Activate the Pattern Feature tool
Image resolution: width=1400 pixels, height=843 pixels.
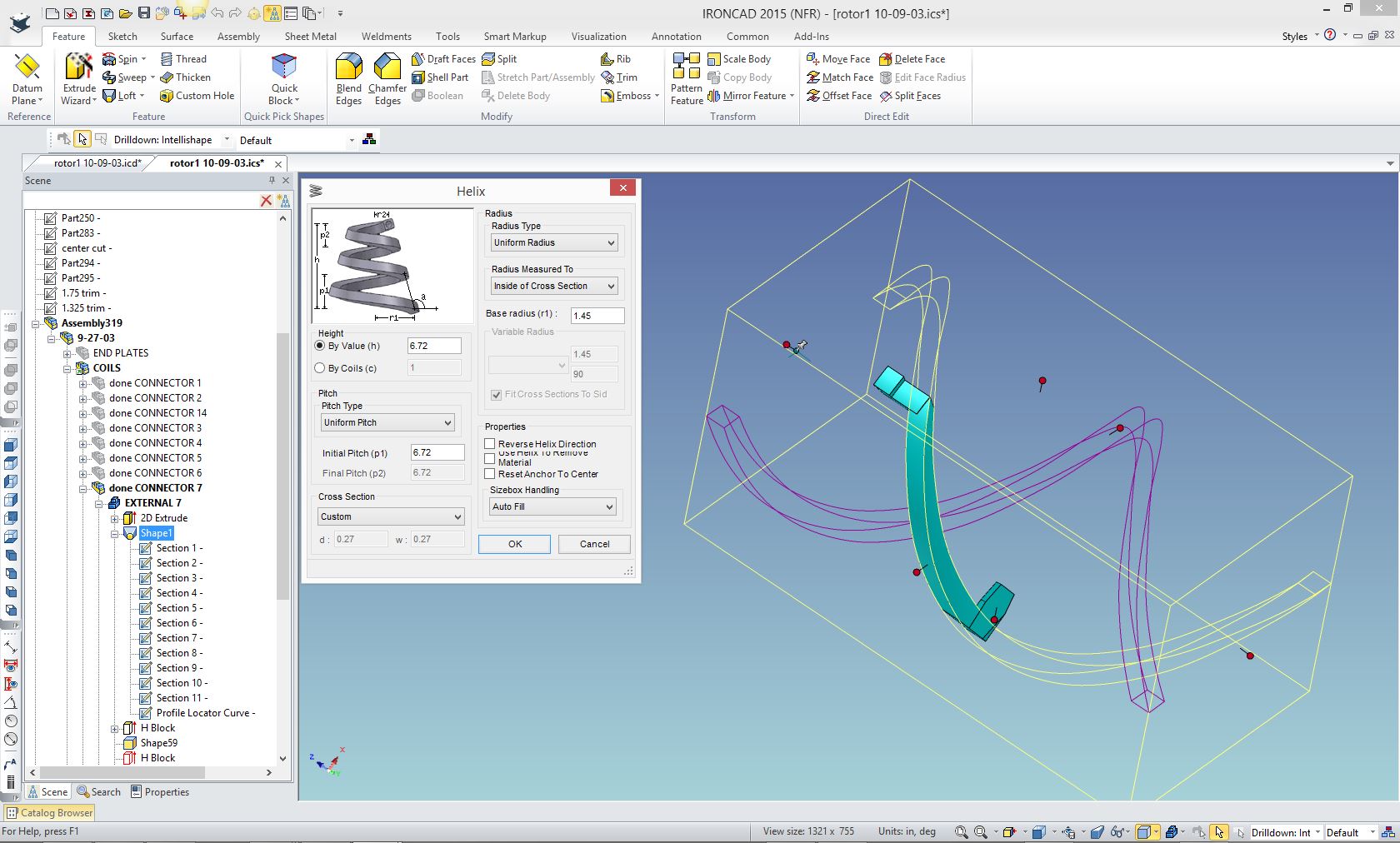pyautogui.click(x=687, y=78)
